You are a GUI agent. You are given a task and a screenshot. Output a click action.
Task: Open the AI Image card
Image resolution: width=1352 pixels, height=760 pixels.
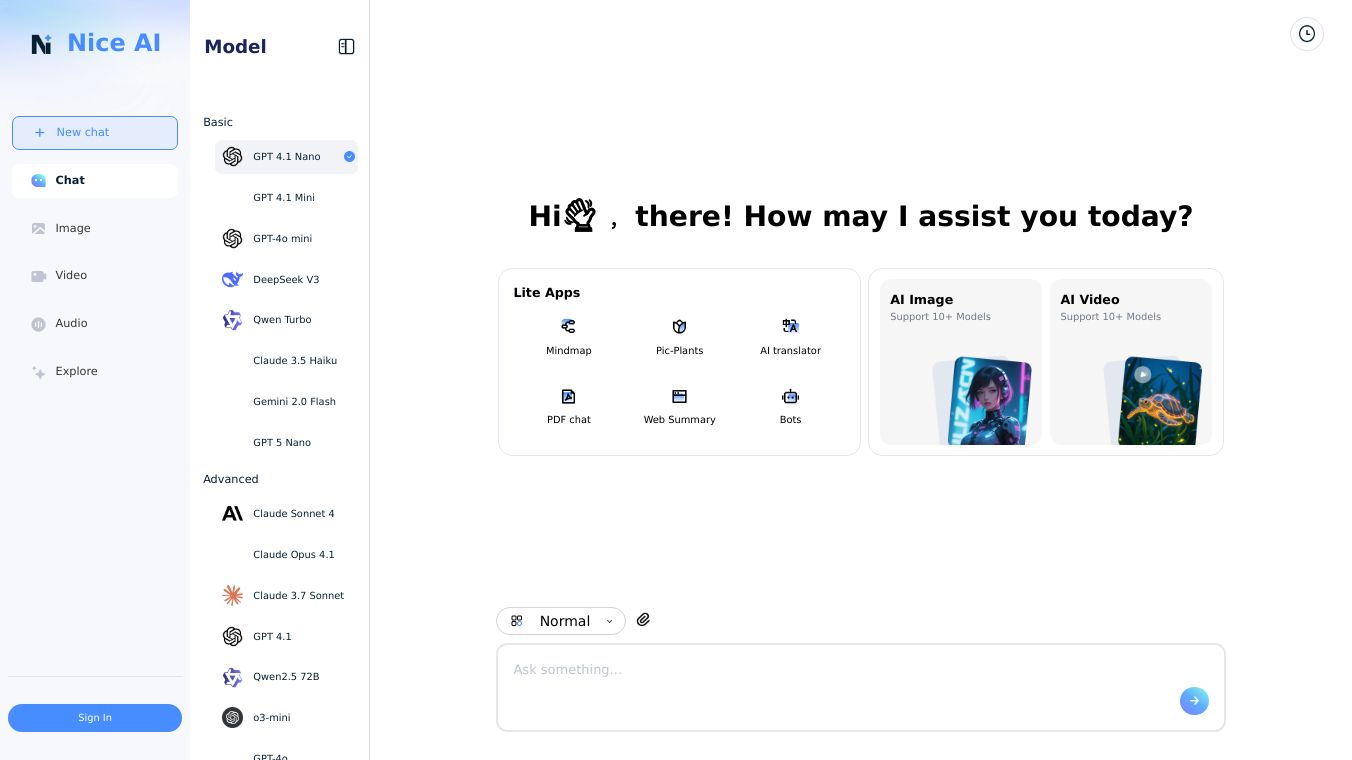point(960,362)
